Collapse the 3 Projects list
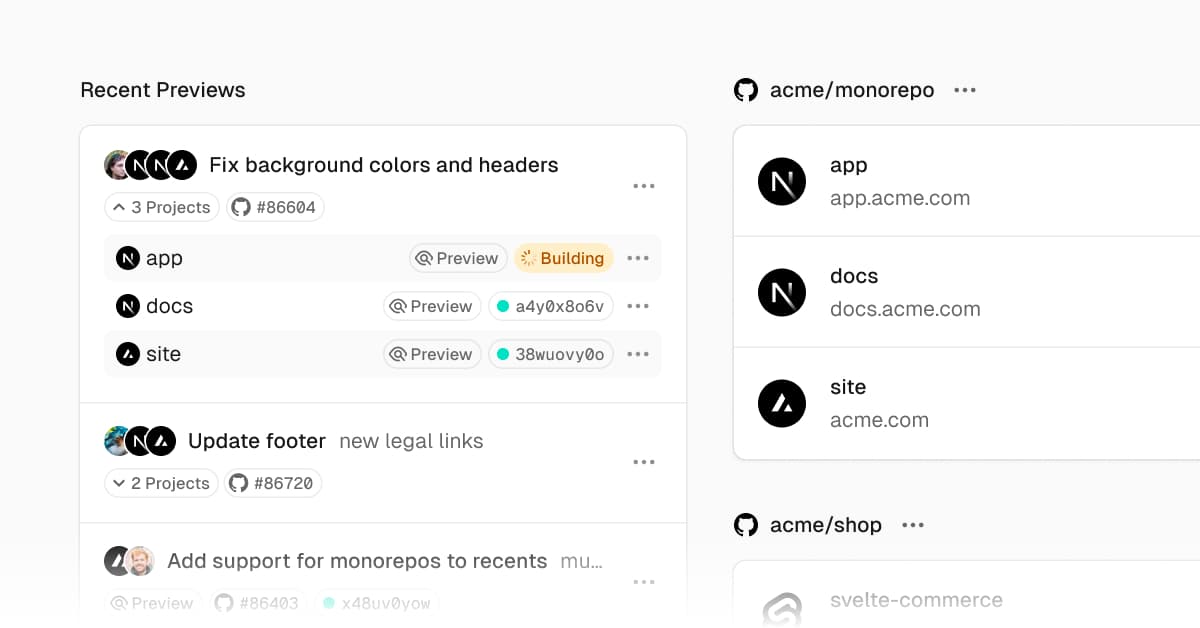 tap(162, 207)
